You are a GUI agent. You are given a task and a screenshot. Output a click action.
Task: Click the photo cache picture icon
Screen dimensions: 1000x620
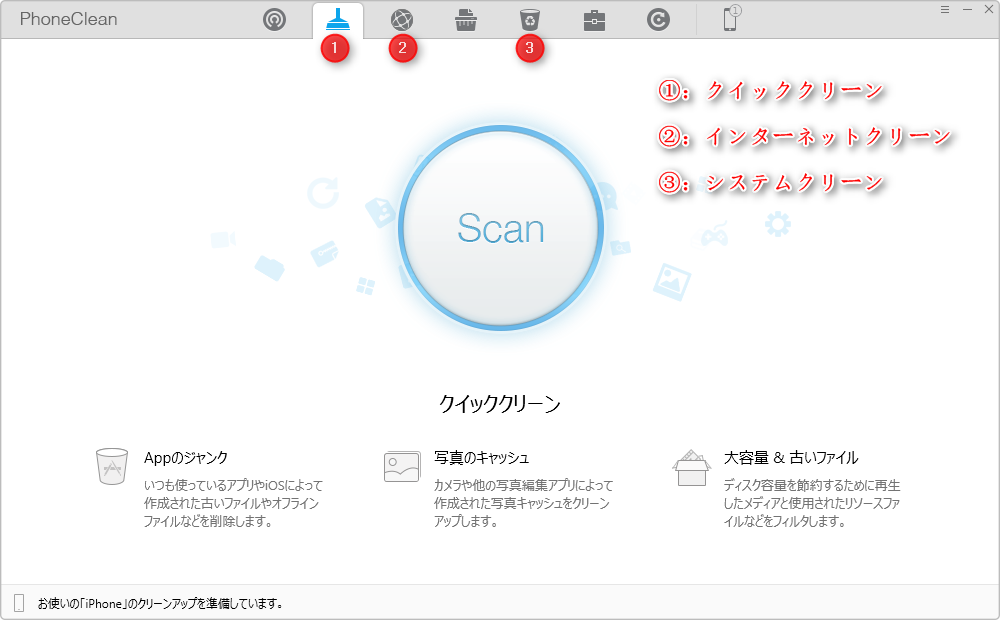pos(402,466)
